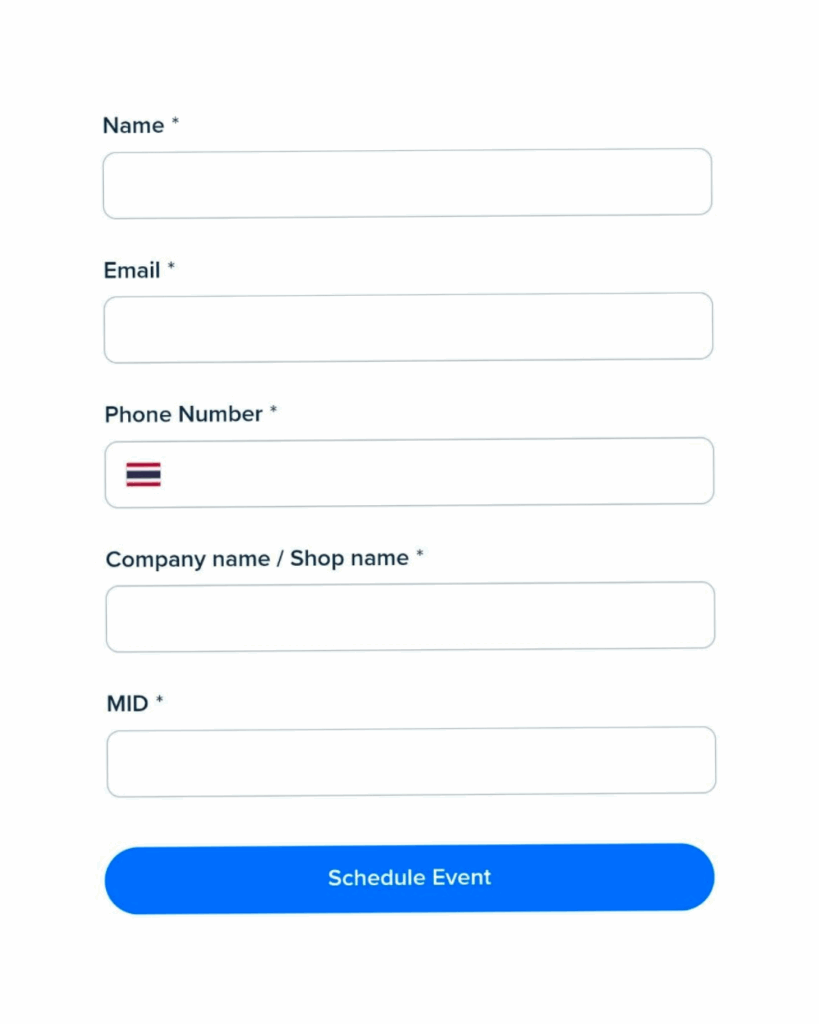Click the asterisk next to Phone Number
This screenshot has width=819, height=1024.
point(273,411)
